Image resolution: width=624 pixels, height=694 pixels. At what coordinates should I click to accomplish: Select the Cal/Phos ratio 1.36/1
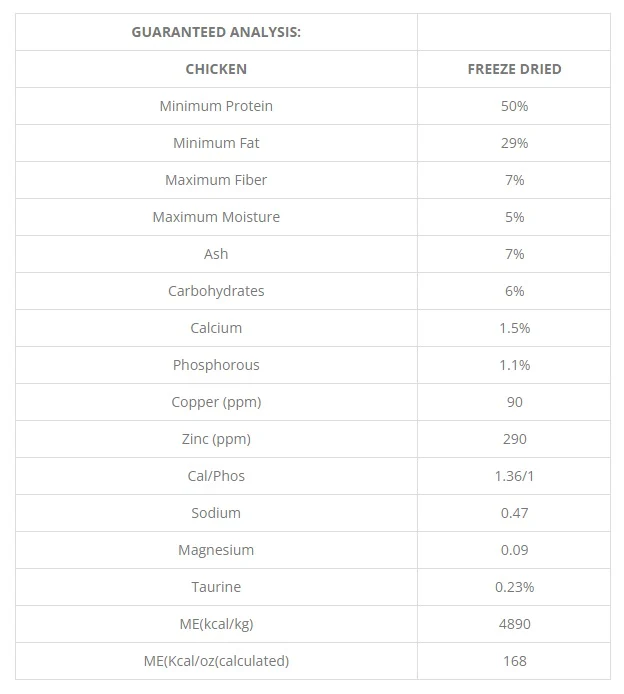[514, 476]
